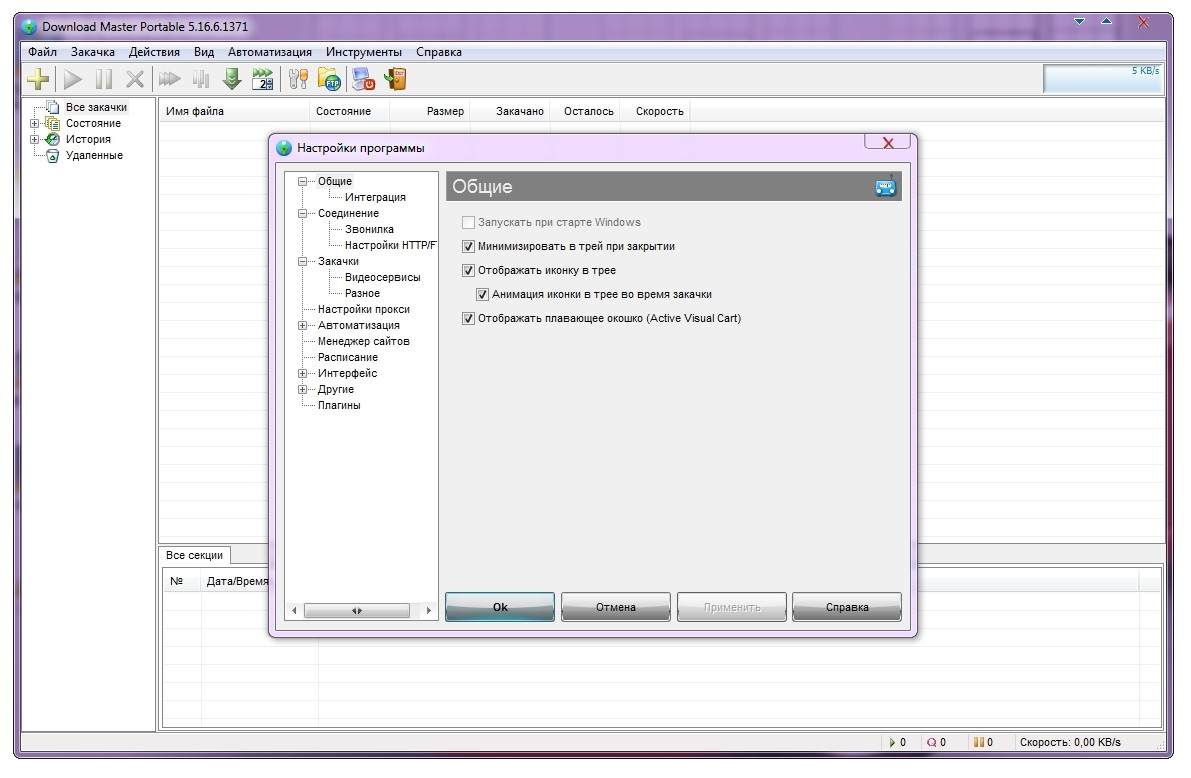Click the blue up-triangle in main title bar
This screenshot has height=778, width=1191.
pos(1106,21)
